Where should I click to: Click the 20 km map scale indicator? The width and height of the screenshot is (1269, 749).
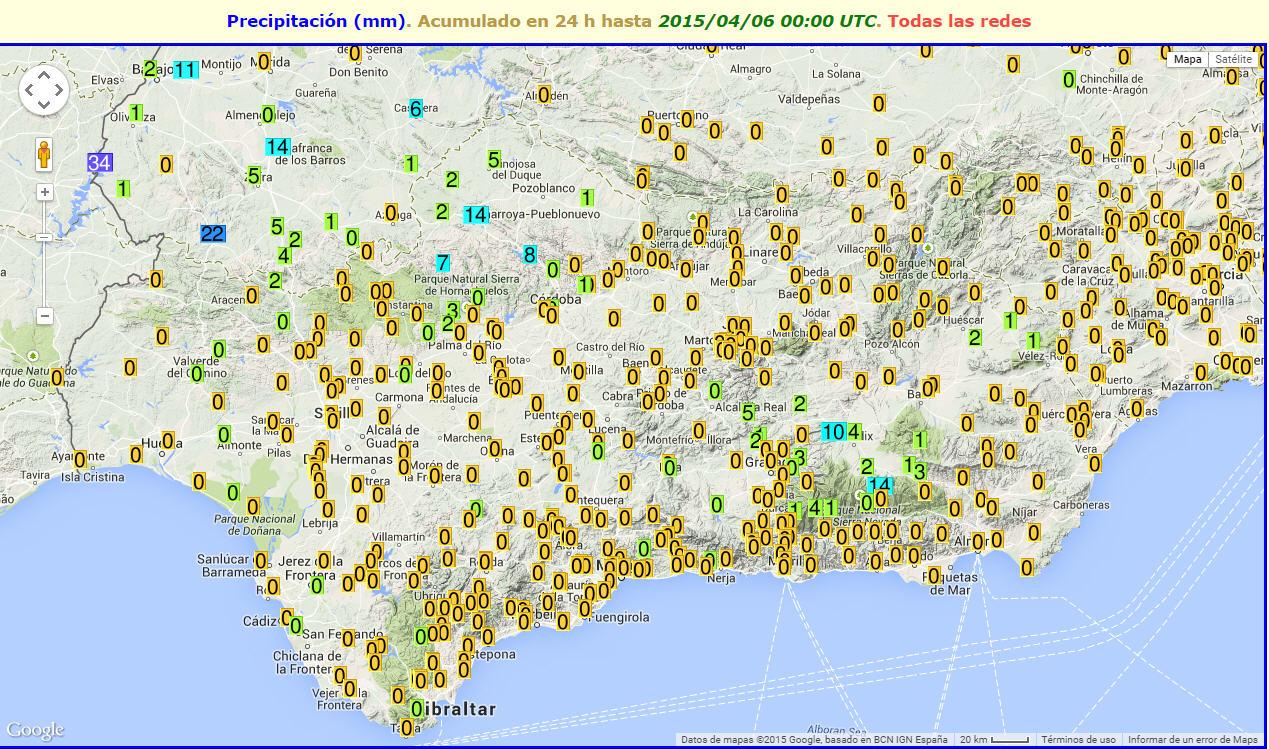tap(993, 740)
